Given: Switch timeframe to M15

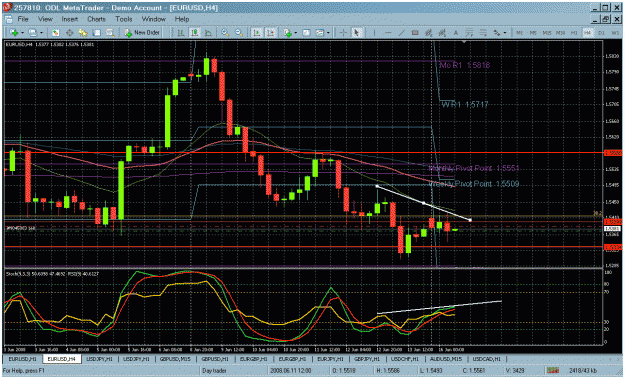Looking at the screenshot, I should [x=547, y=33].
